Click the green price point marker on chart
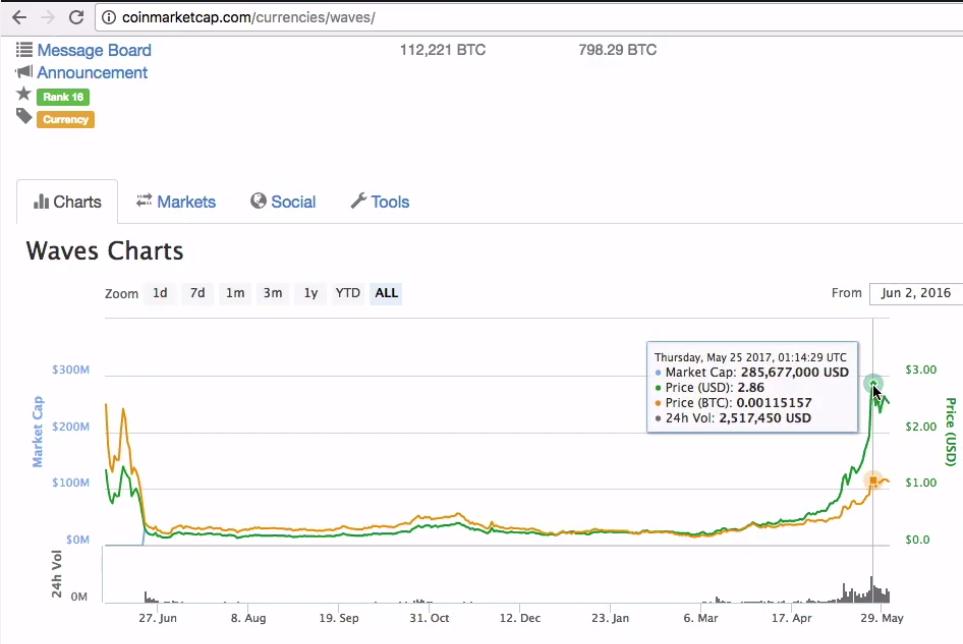963x644 pixels. click(x=873, y=384)
